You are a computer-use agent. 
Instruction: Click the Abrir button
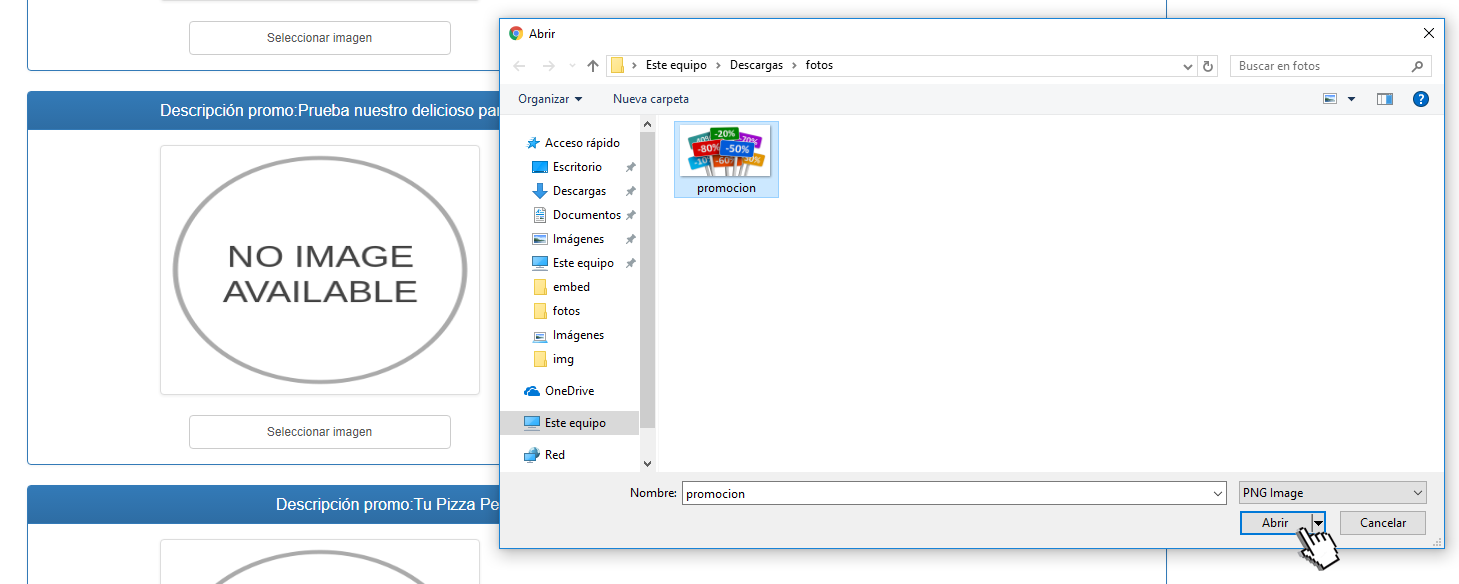tap(1275, 523)
